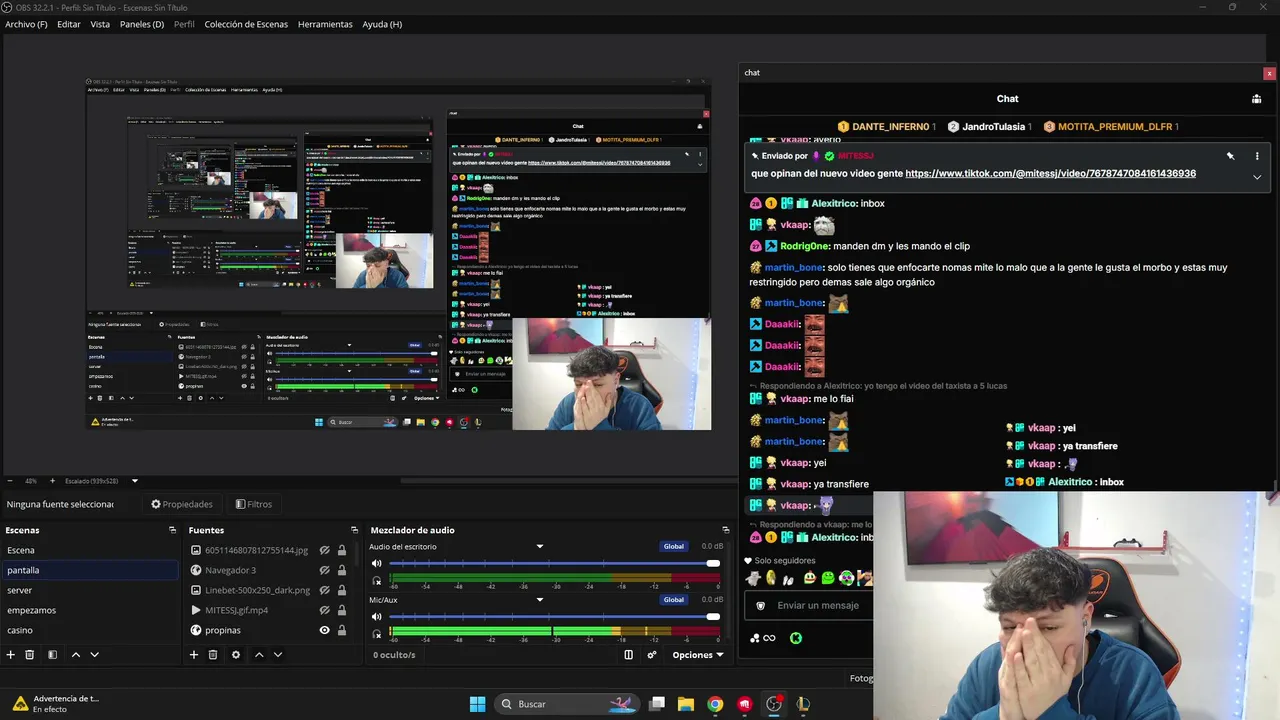Screen dimensions: 1280x720
Task: Zoom out the preview with minus icon
Action: tap(10, 481)
